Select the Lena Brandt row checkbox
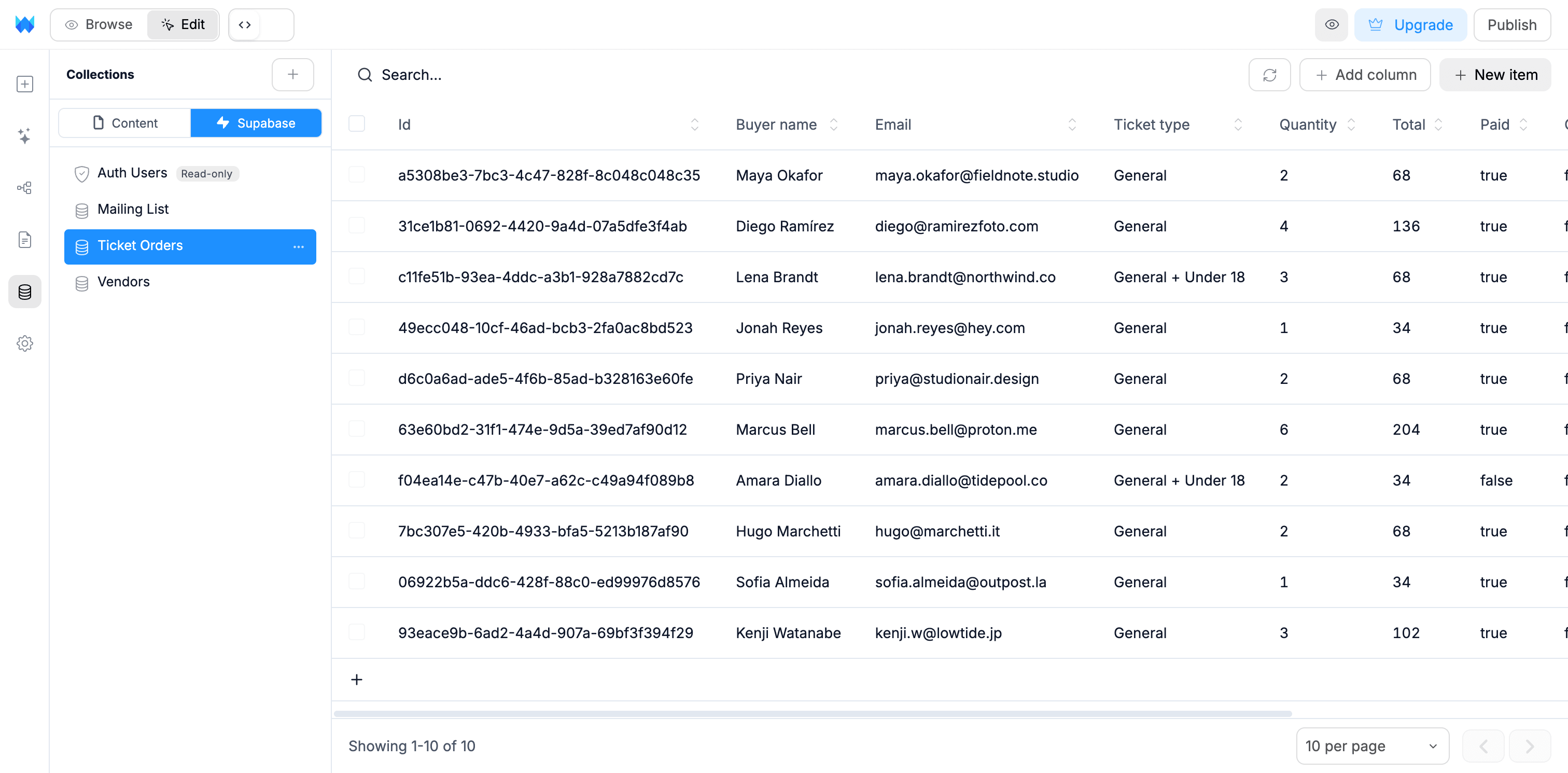 (x=357, y=277)
